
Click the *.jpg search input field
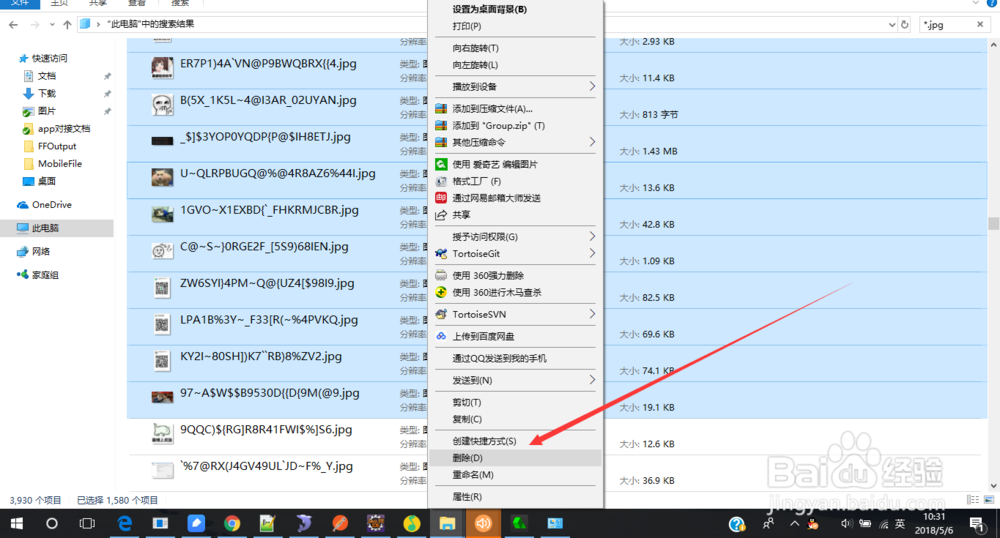pyautogui.click(x=948, y=25)
